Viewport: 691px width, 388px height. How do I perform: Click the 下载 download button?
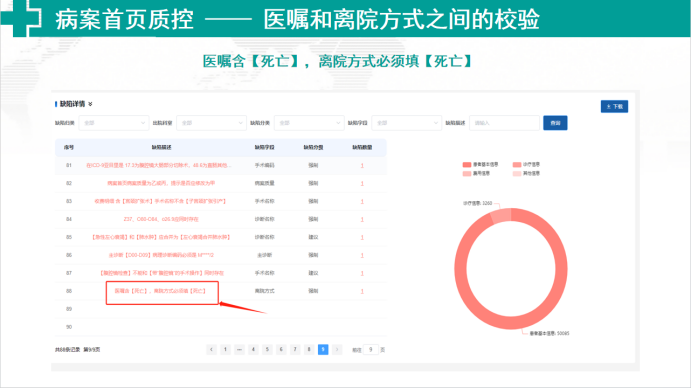pyautogui.click(x=614, y=106)
